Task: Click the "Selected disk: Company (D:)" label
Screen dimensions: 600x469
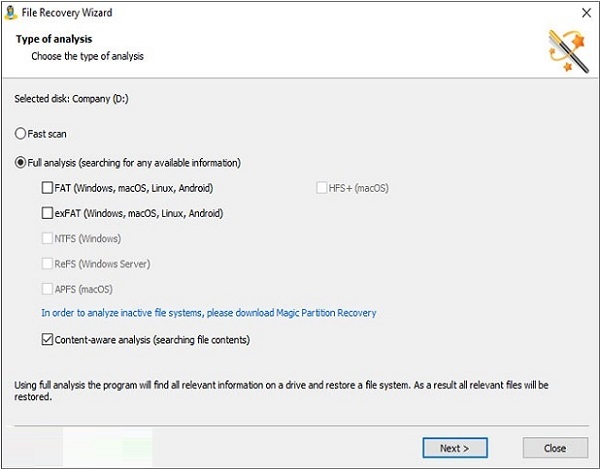Action: [71, 99]
